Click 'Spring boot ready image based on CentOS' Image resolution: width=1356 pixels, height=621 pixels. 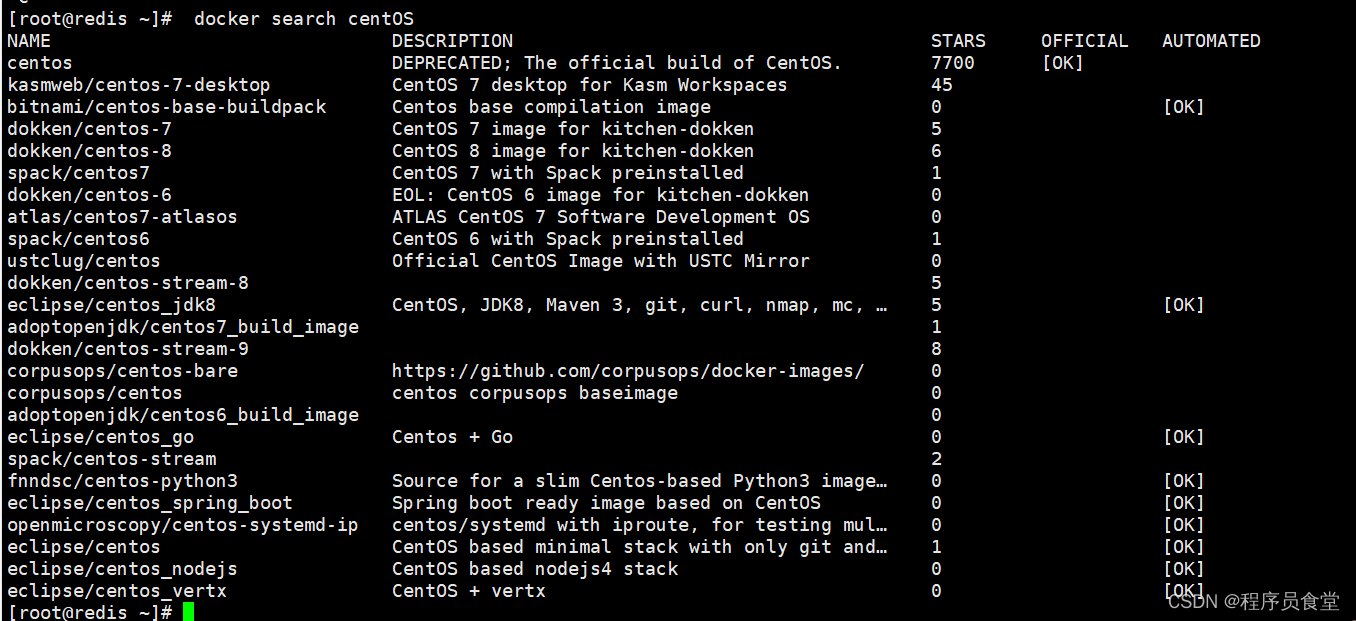coord(606,503)
